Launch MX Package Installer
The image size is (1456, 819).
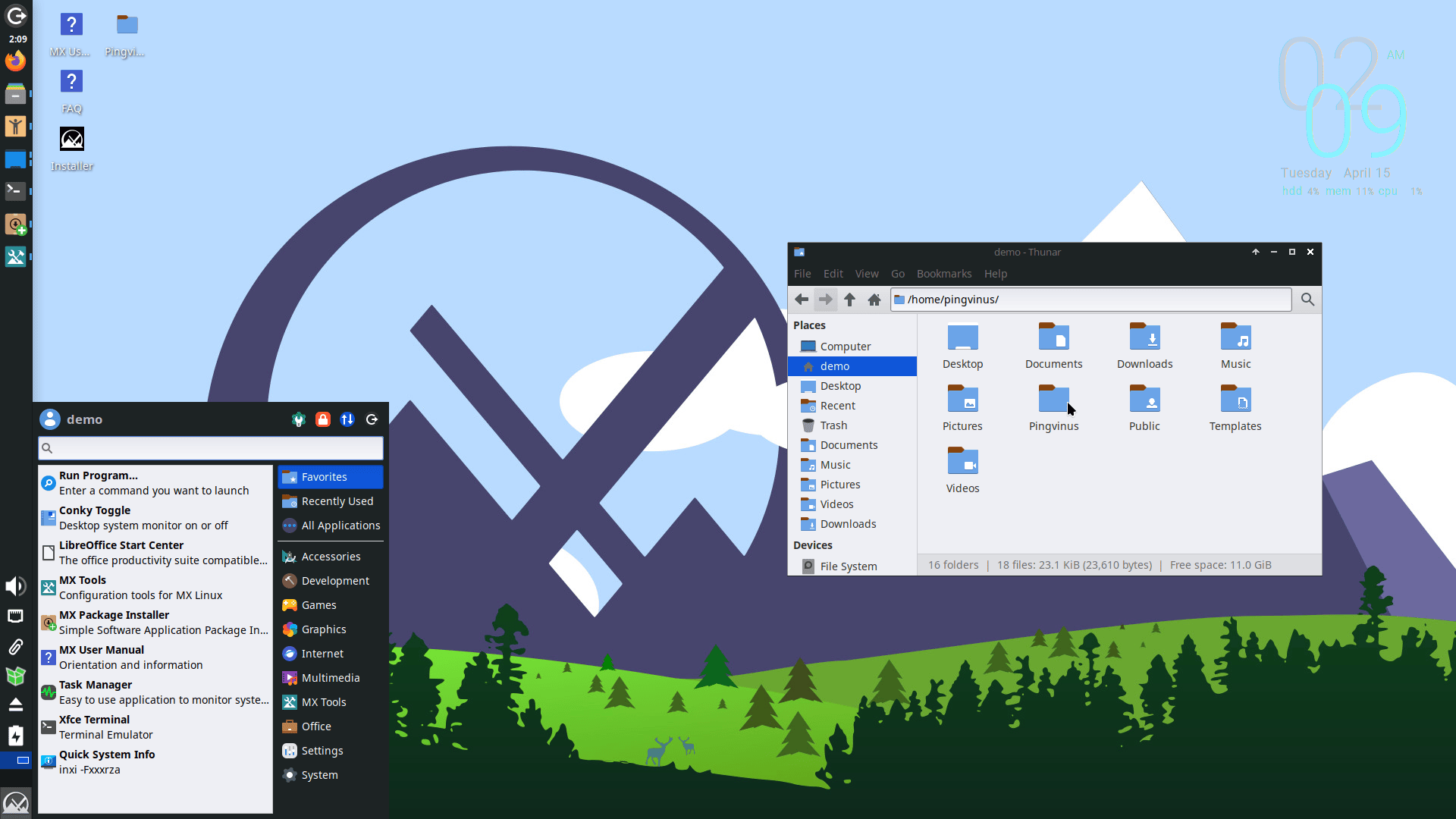point(155,623)
